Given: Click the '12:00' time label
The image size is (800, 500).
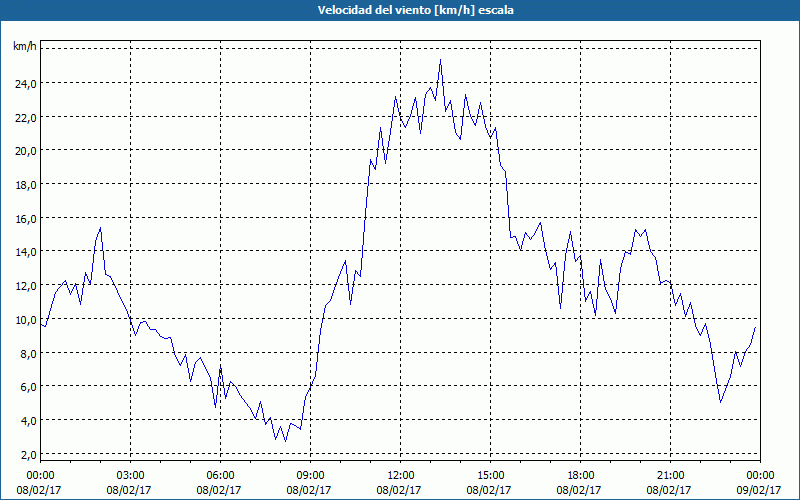Looking at the screenshot, I should tap(401, 476).
